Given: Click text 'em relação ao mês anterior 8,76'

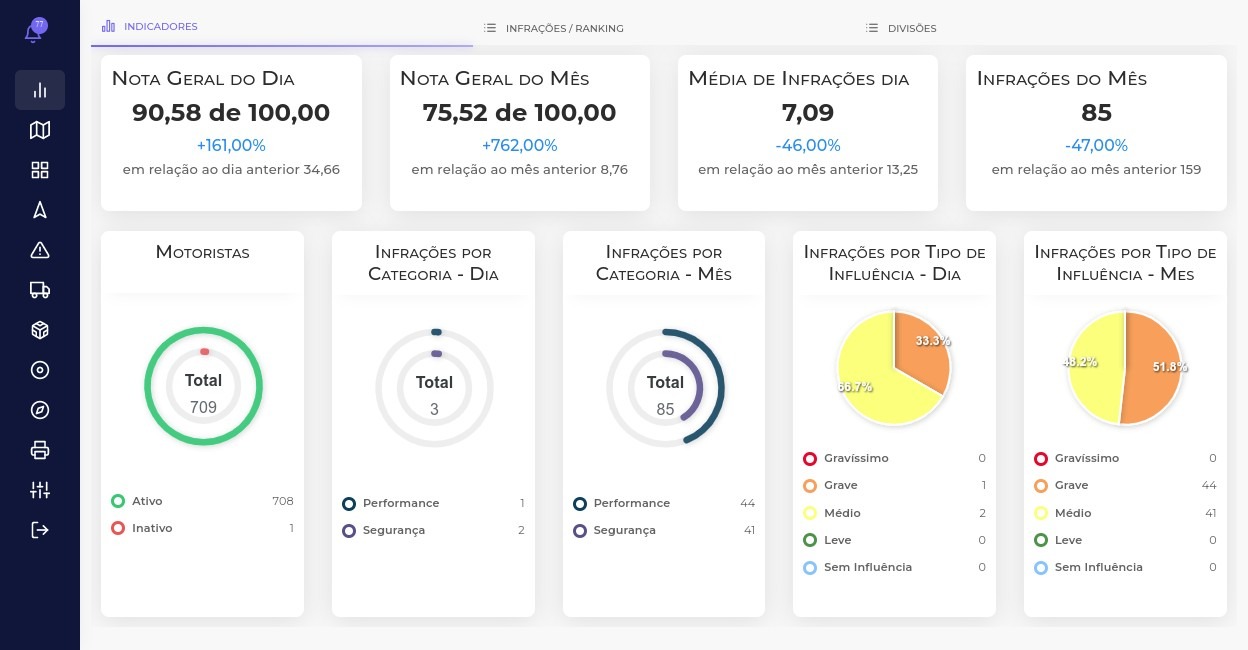Looking at the screenshot, I should click(520, 170).
